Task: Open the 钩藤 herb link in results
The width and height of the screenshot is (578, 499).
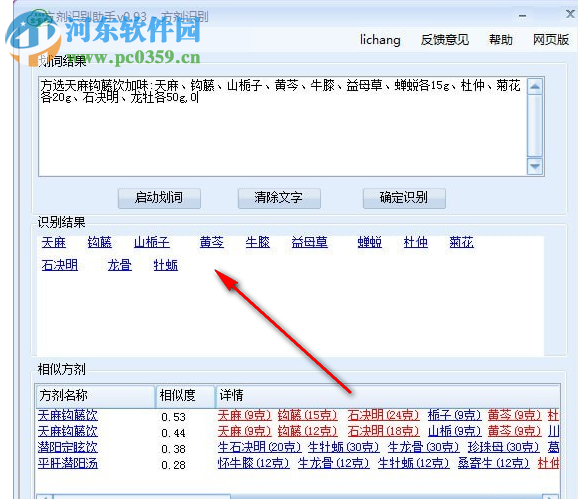Action: pyautogui.click(x=100, y=242)
